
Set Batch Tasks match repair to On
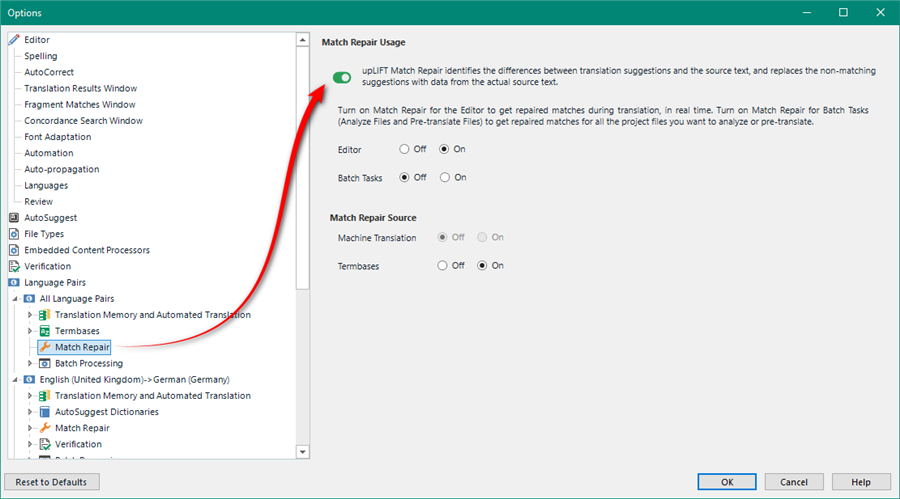(x=445, y=177)
